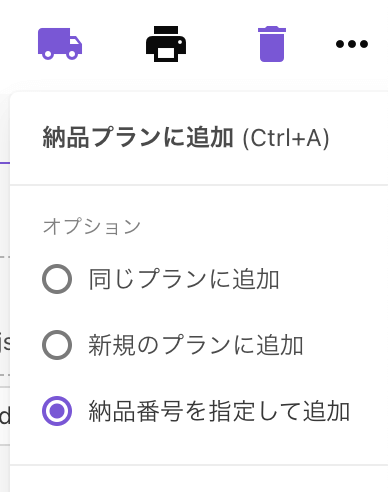Click the lid of the trash icon
This screenshot has width=388, height=492.
(x=272, y=29)
